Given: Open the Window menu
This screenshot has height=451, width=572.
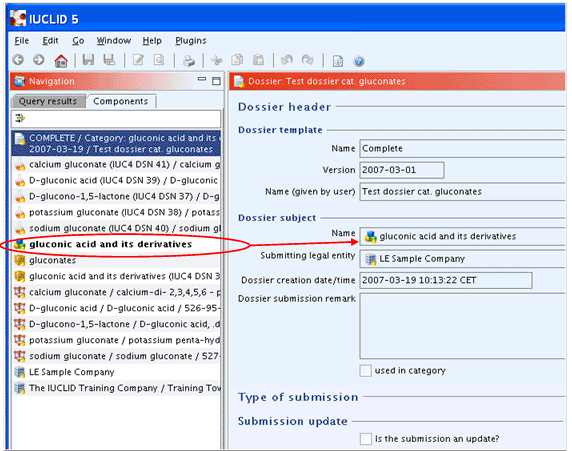Looking at the screenshot, I should pyautogui.click(x=113, y=41).
